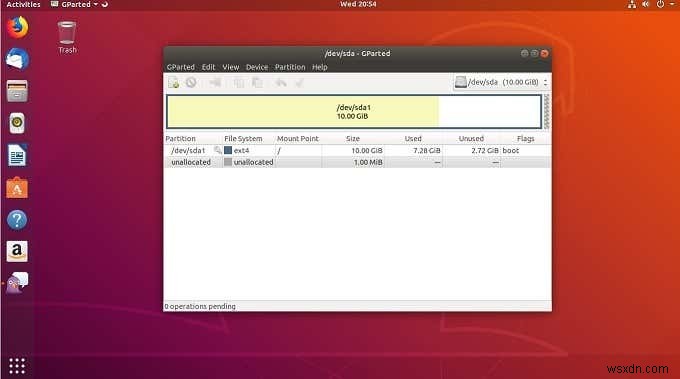Minimize the GParted window
Screen dimensions: 680x379
[x=524, y=53]
